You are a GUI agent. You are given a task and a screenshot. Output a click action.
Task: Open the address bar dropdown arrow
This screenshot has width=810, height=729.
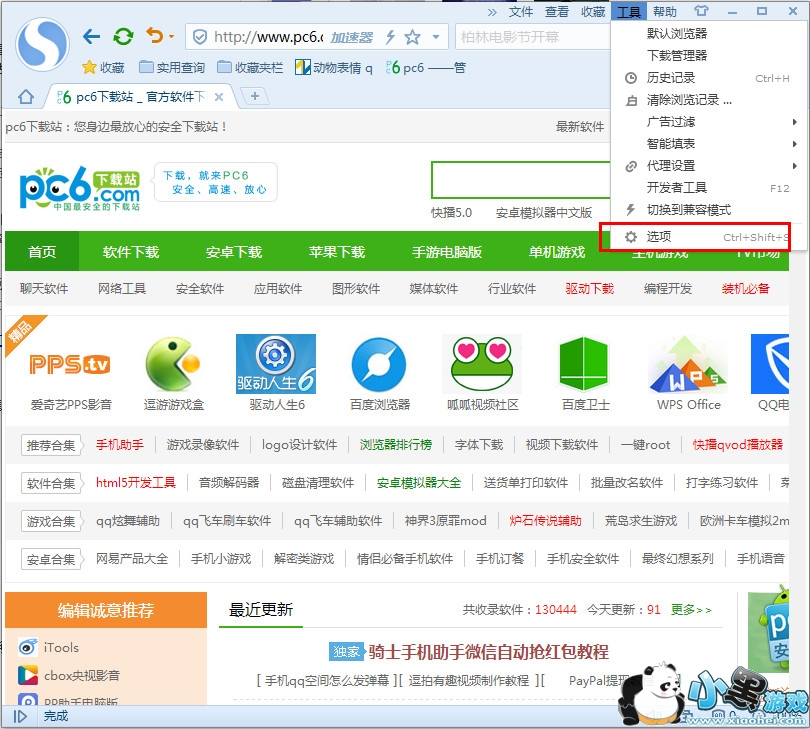(436, 37)
